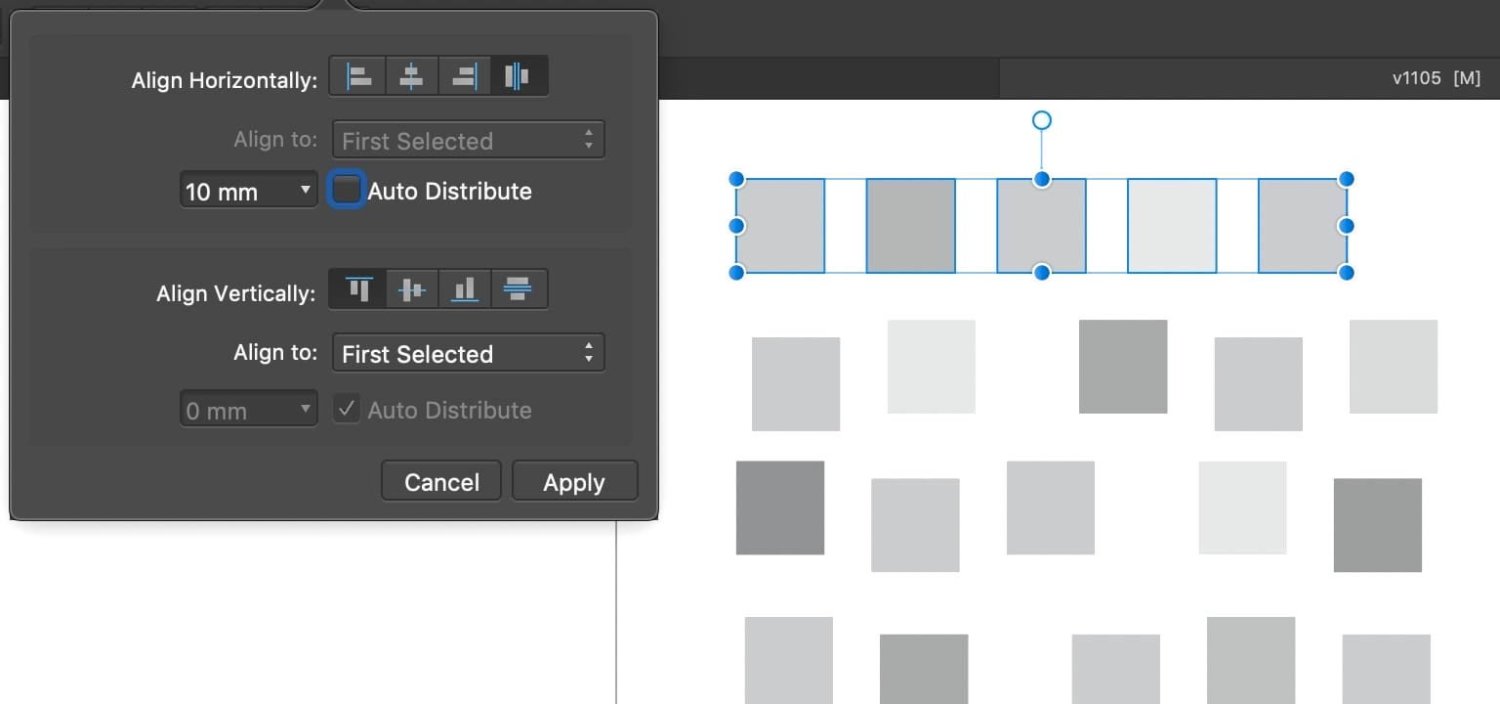Open the horizontal Align to First Selected dropdown
Viewport: 1500px width, 704px height.
tap(468, 141)
